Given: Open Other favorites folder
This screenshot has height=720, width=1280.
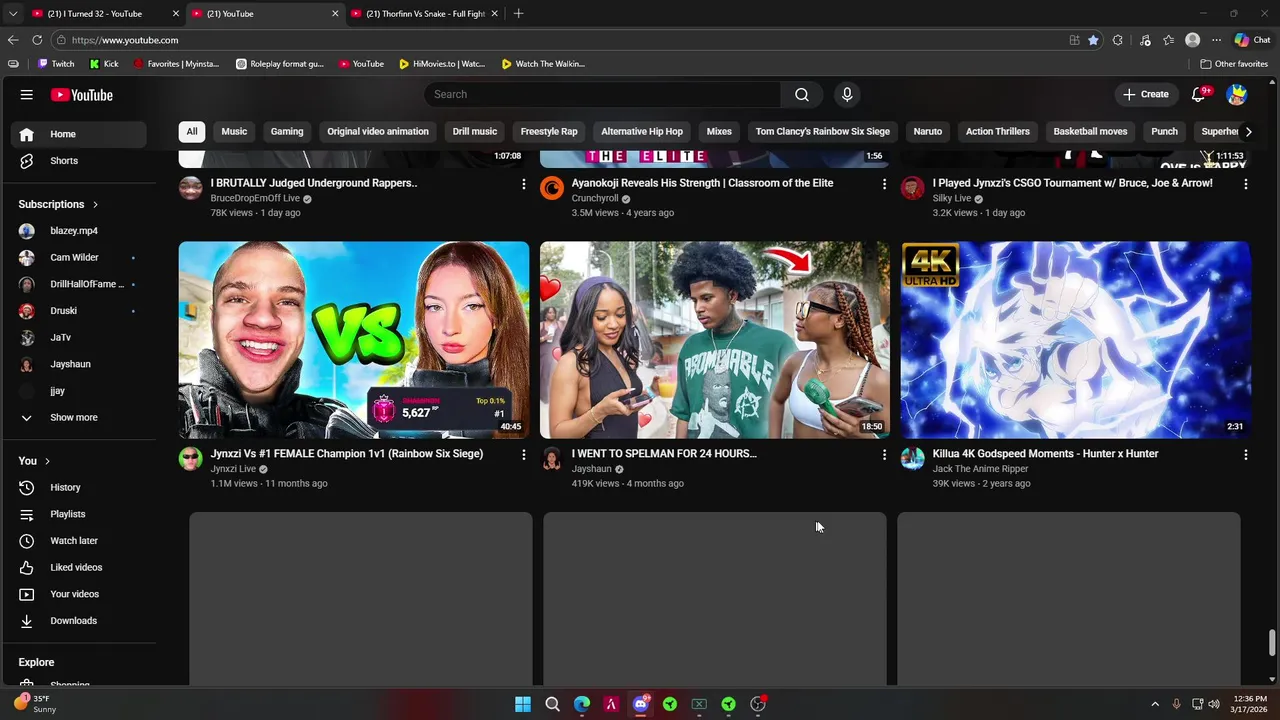Looking at the screenshot, I should tap(1234, 64).
